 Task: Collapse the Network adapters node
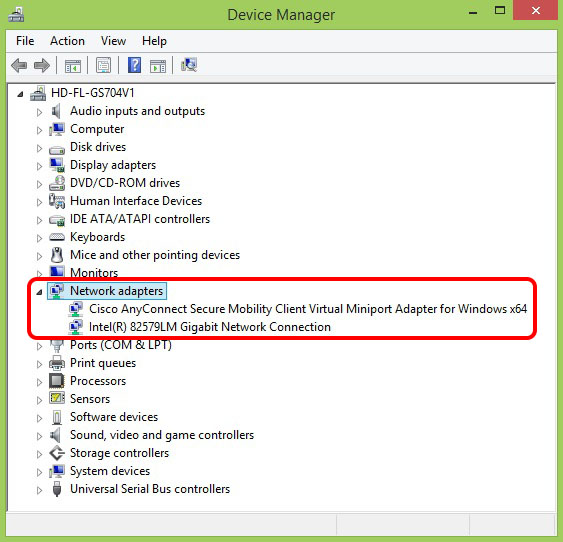[x=39, y=292]
